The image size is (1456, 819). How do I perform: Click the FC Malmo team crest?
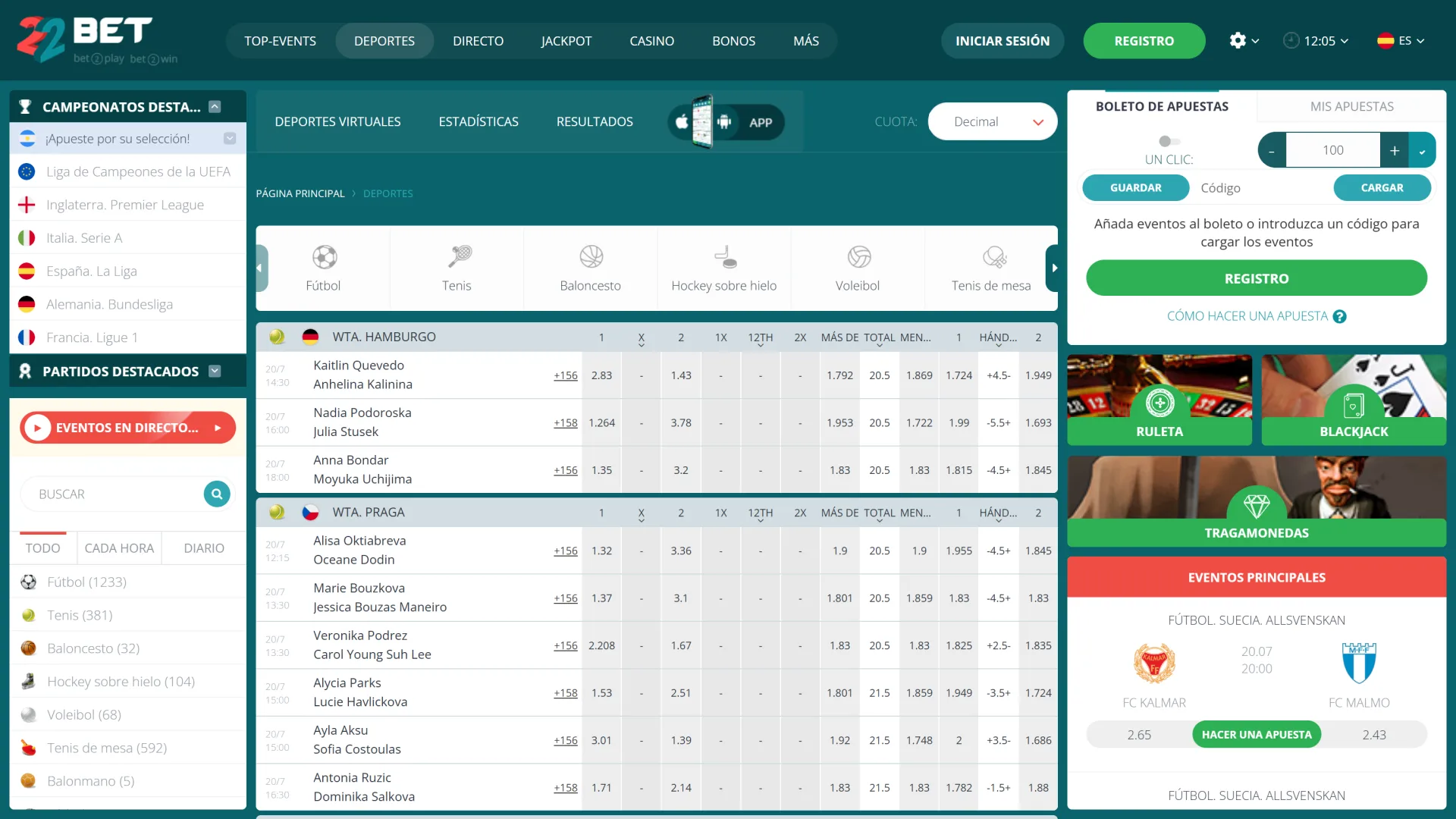1359,664
